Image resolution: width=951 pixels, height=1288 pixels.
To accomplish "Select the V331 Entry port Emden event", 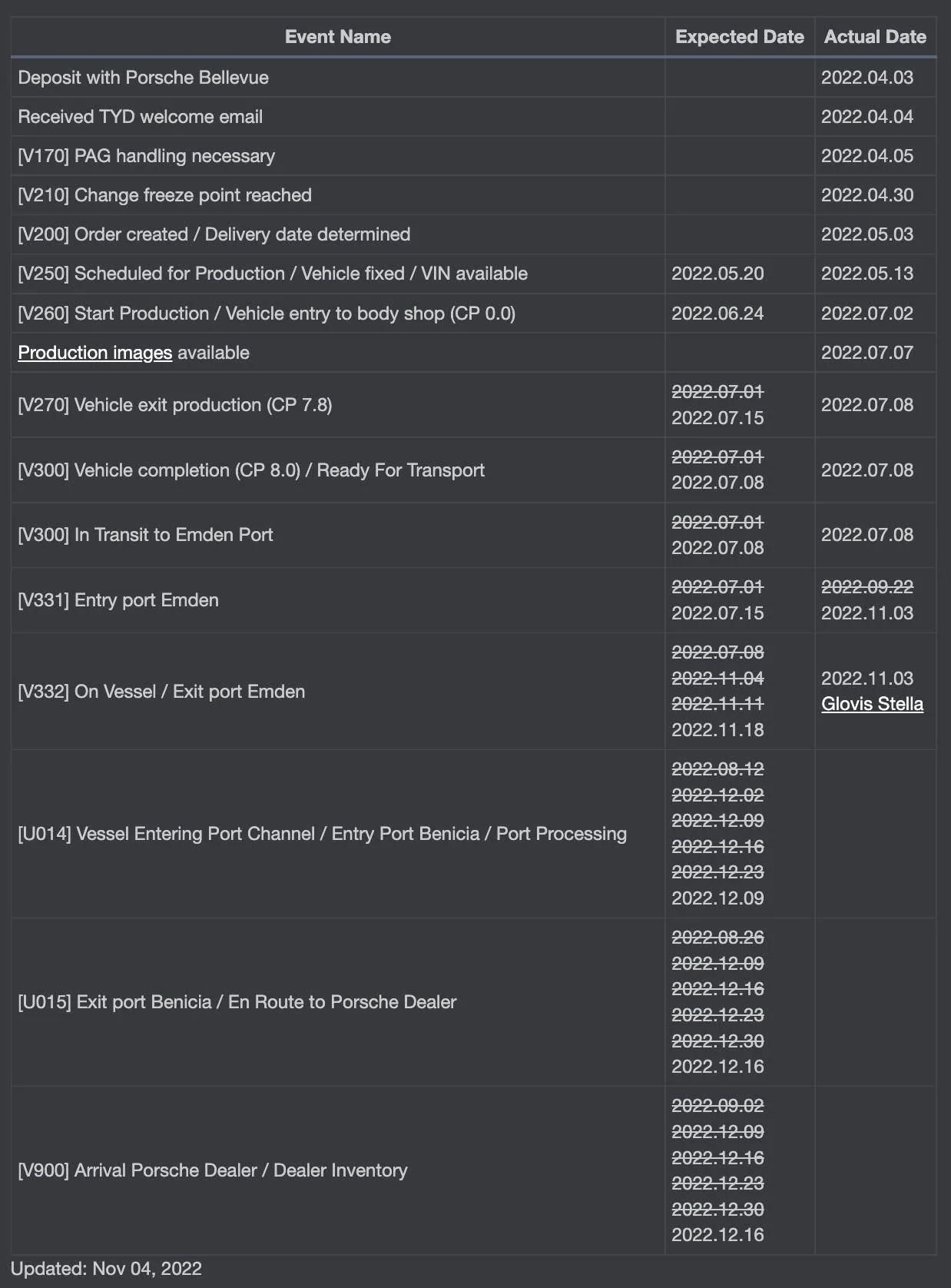I will pyautogui.click(x=118, y=600).
